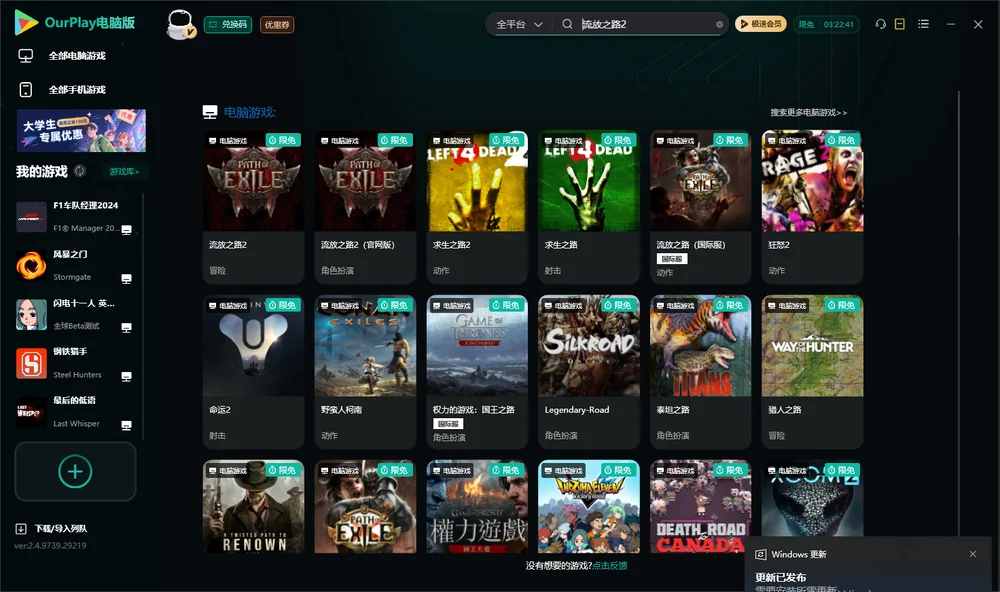
Task: Open customer service headset icon
Action: click(x=880, y=24)
